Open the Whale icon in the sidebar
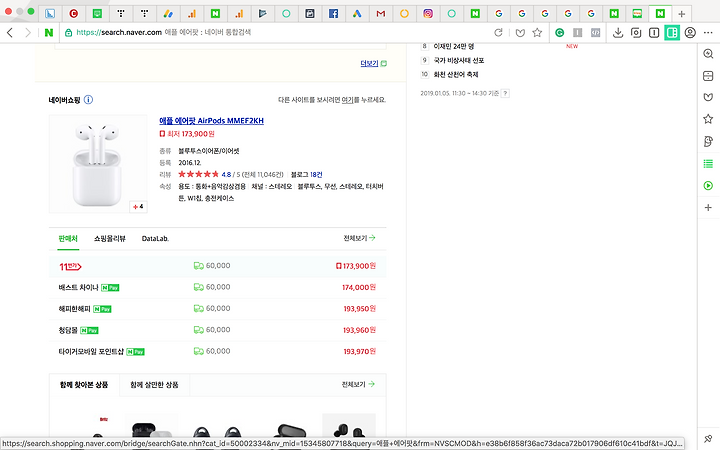 (708, 97)
